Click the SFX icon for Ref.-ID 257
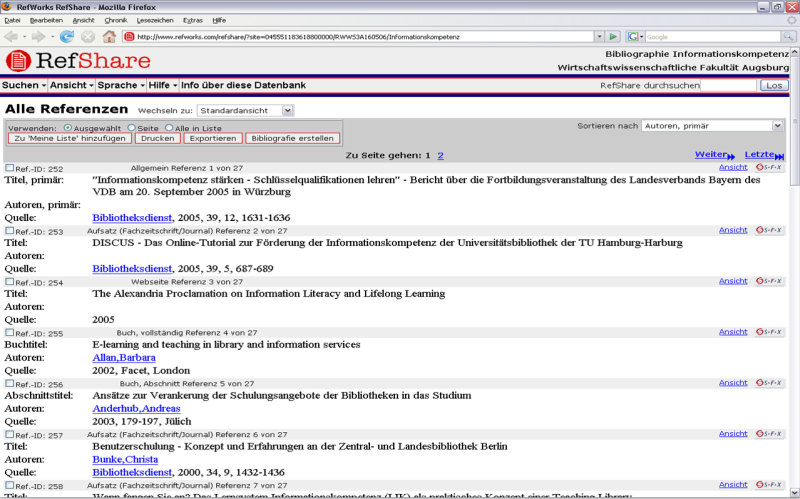The image size is (800, 499). (768, 434)
